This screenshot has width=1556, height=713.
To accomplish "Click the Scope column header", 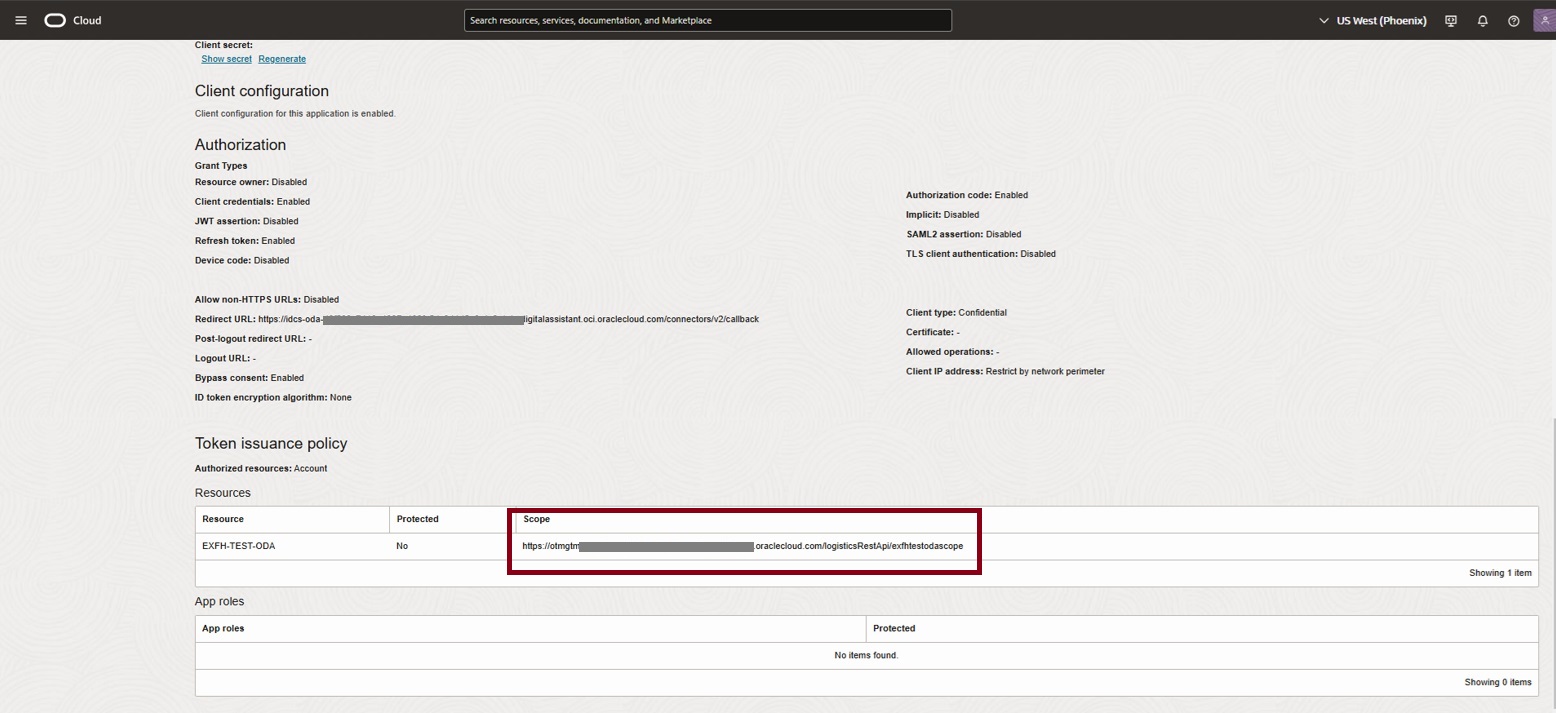I will coord(537,519).
